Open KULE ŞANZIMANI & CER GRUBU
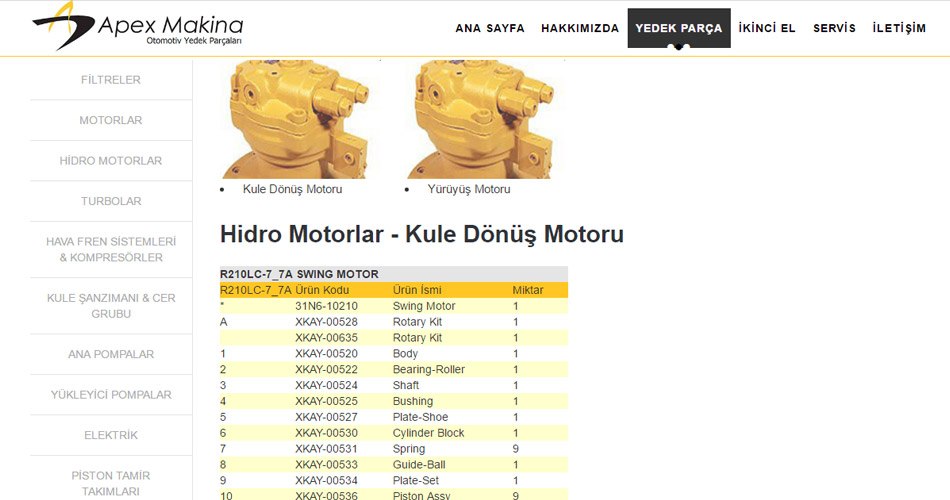 coord(111,305)
